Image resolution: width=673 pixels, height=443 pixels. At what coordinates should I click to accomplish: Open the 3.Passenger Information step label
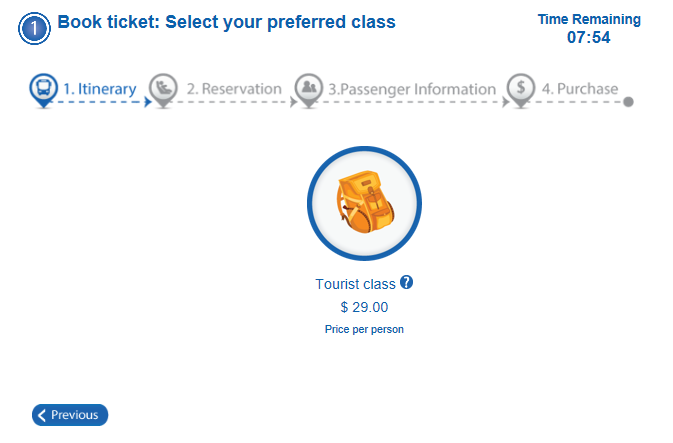[412, 89]
